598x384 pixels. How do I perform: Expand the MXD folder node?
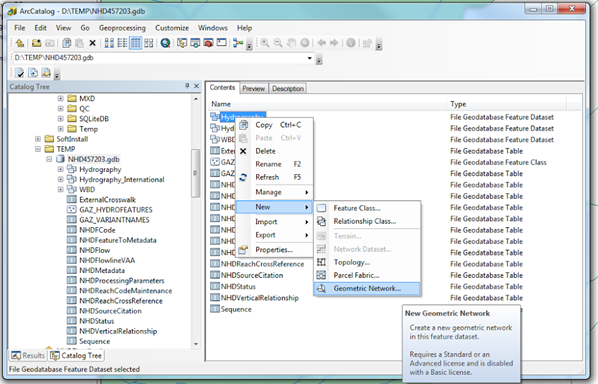(x=61, y=98)
